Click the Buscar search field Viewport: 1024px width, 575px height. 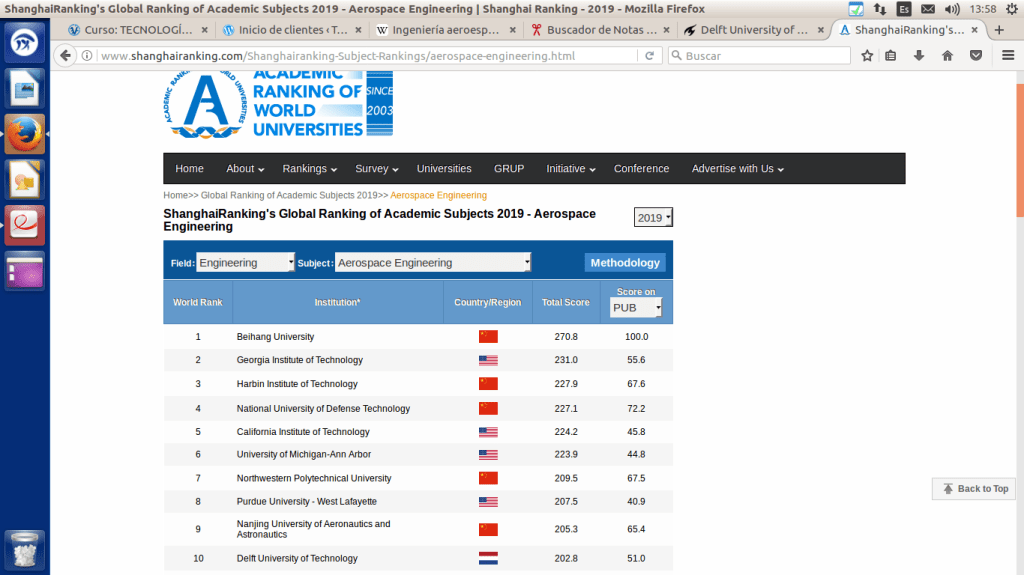pos(760,56)
